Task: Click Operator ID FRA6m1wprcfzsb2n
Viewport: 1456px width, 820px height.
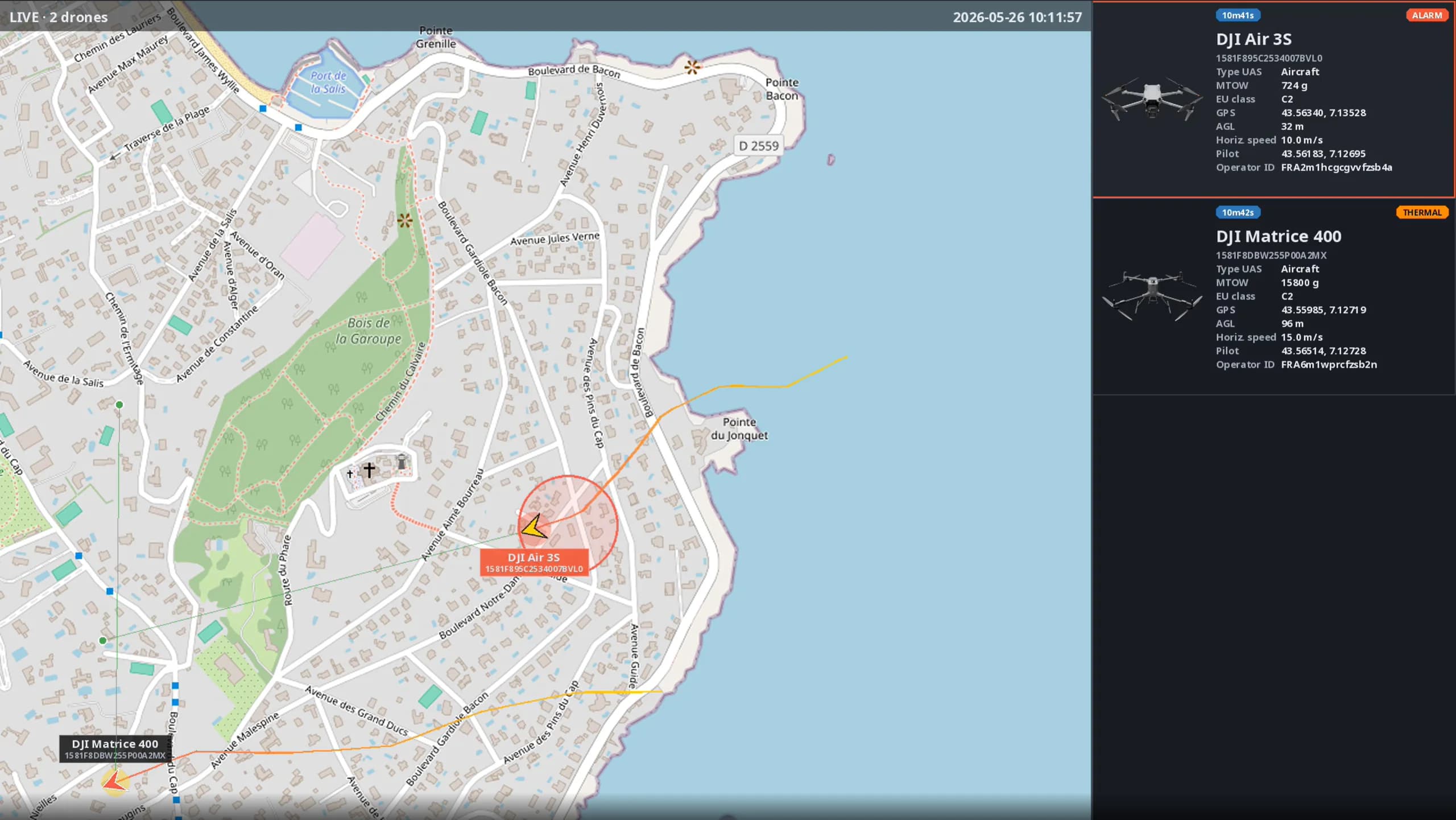Action: click(1329, 365)
